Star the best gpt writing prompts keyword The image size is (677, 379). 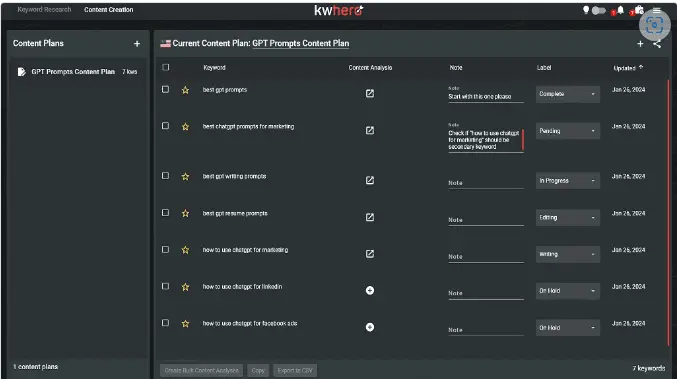coord(185,176)
